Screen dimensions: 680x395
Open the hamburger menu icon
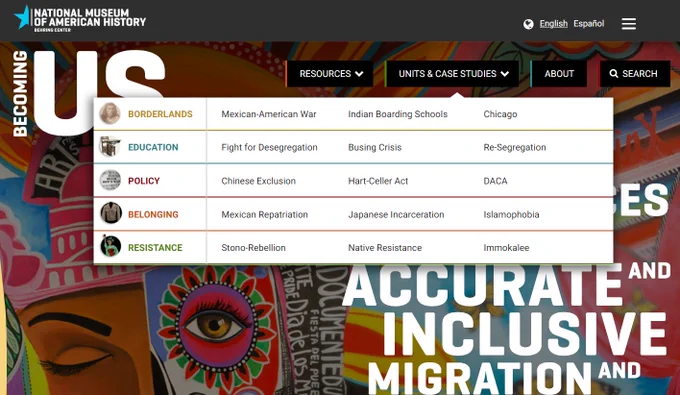[x=628, y=23]
